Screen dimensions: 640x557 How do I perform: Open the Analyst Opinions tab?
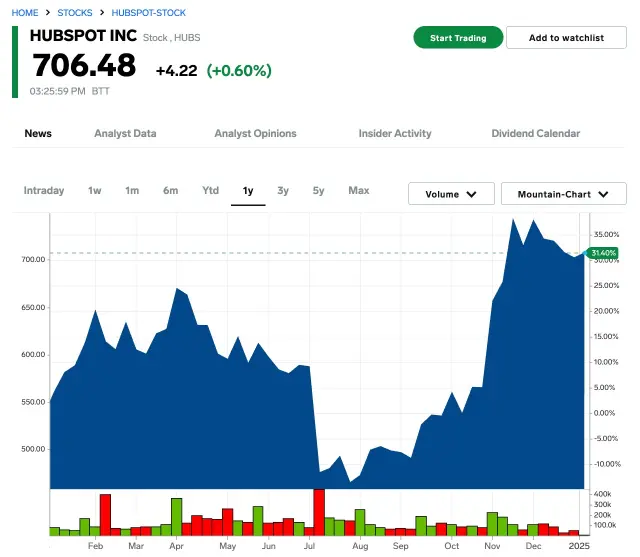tap(255, 133)
